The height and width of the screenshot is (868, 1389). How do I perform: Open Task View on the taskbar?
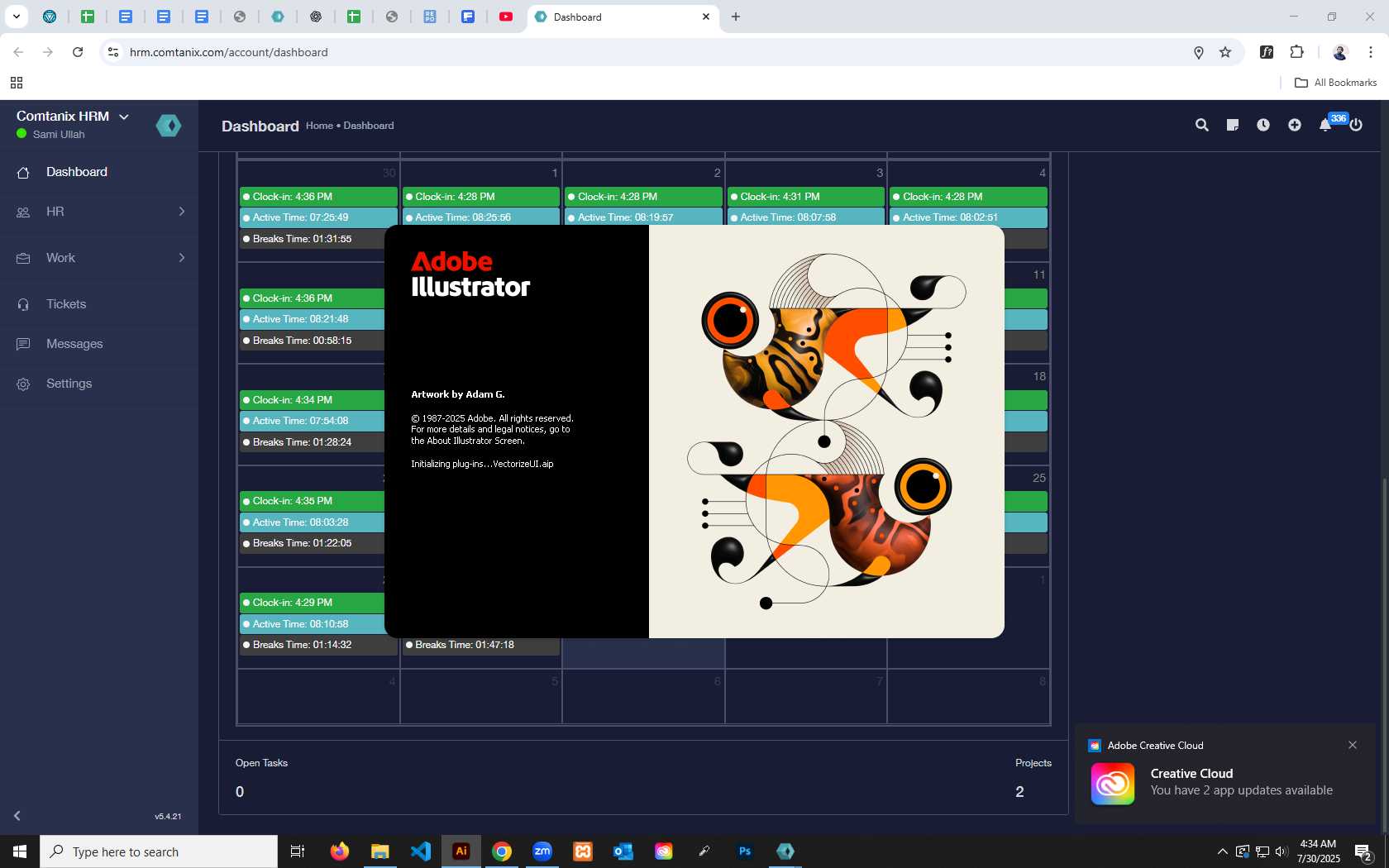(298, 851)
